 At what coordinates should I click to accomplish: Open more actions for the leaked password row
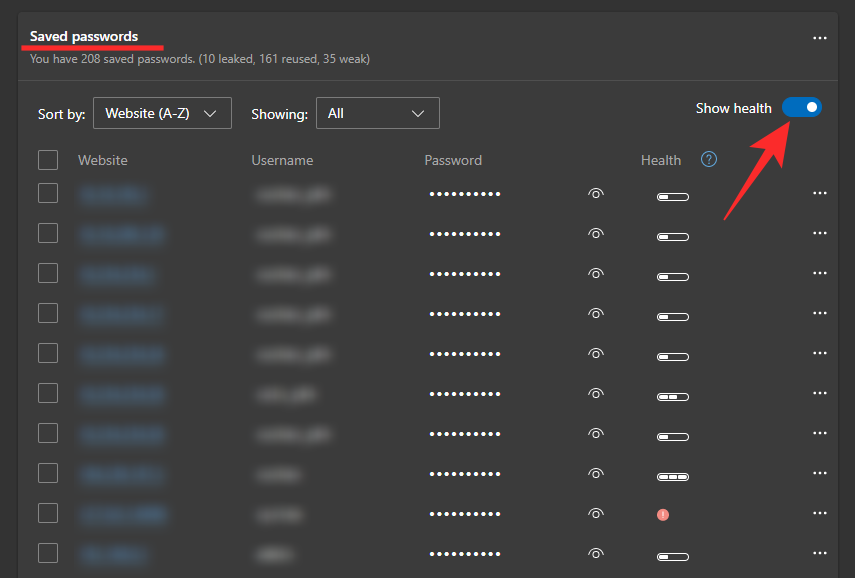tap(819, 514)
